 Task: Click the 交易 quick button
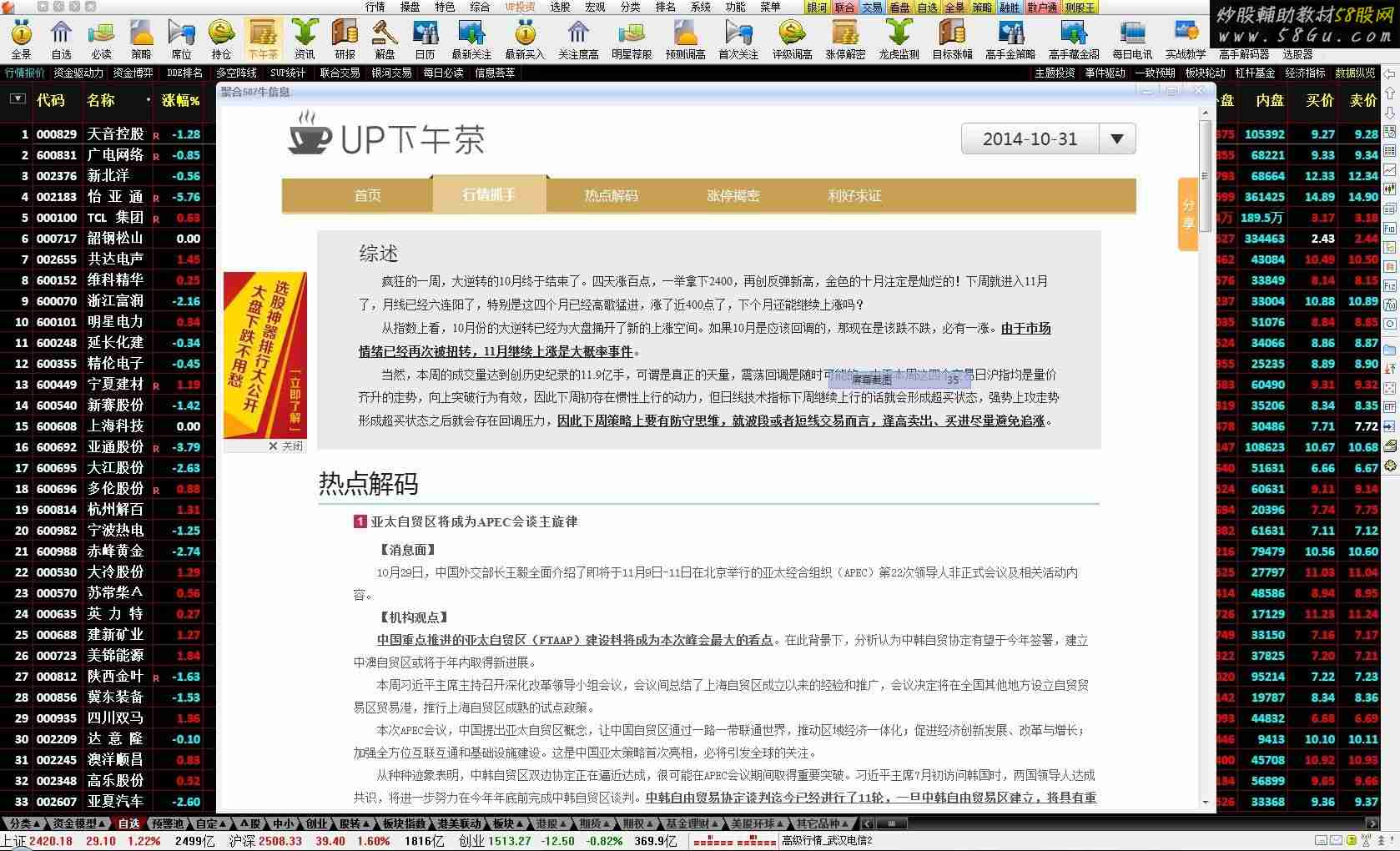[x=873, y=8]
